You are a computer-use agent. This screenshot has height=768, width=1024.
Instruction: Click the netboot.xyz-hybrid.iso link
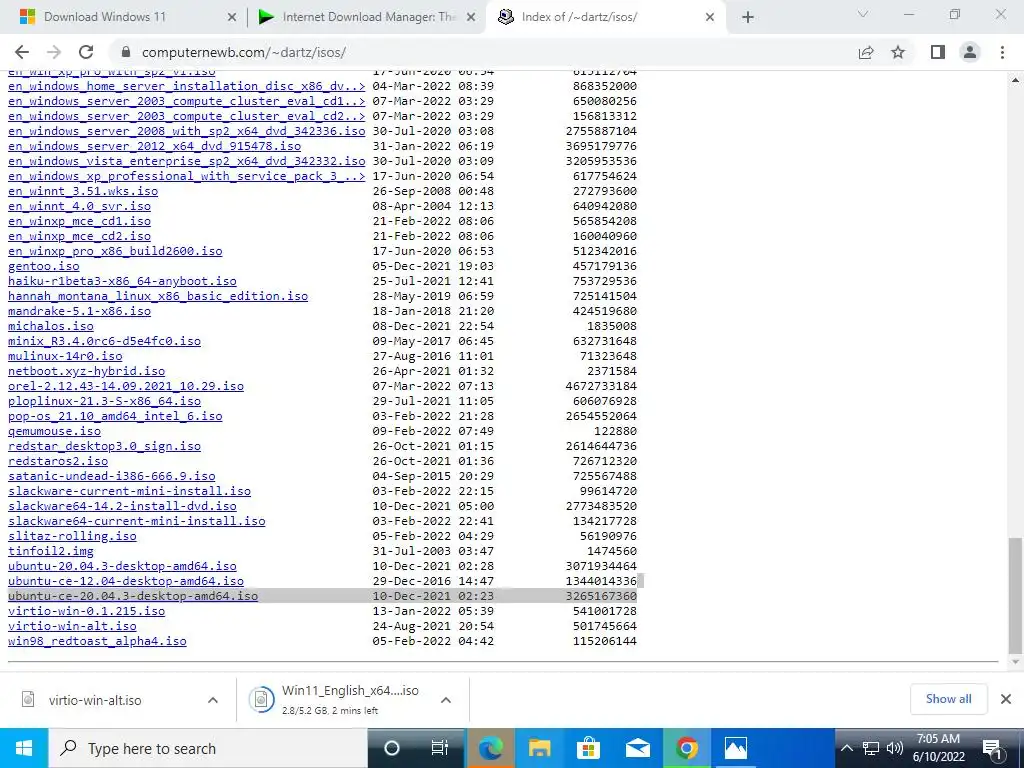86,371
